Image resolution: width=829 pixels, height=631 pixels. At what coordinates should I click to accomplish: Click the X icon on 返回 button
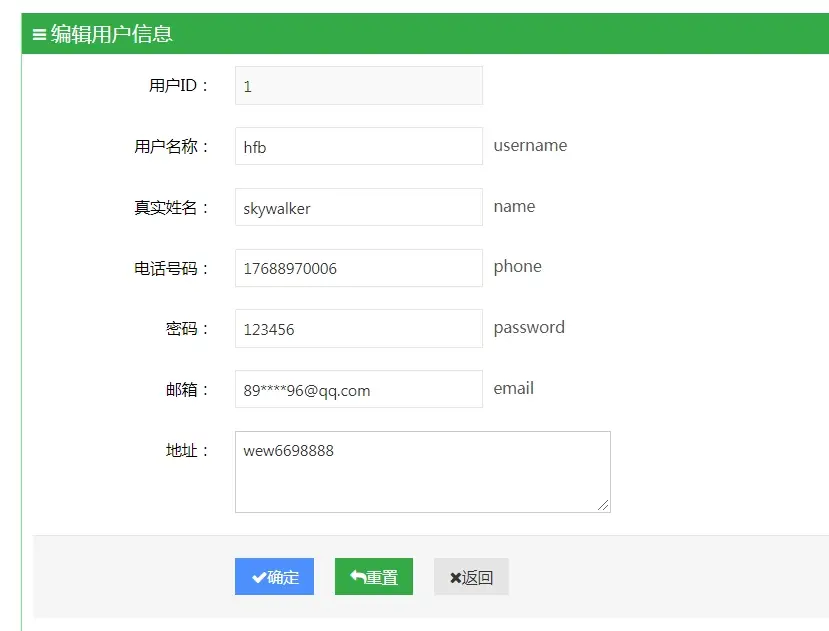(x=455, y=578)
